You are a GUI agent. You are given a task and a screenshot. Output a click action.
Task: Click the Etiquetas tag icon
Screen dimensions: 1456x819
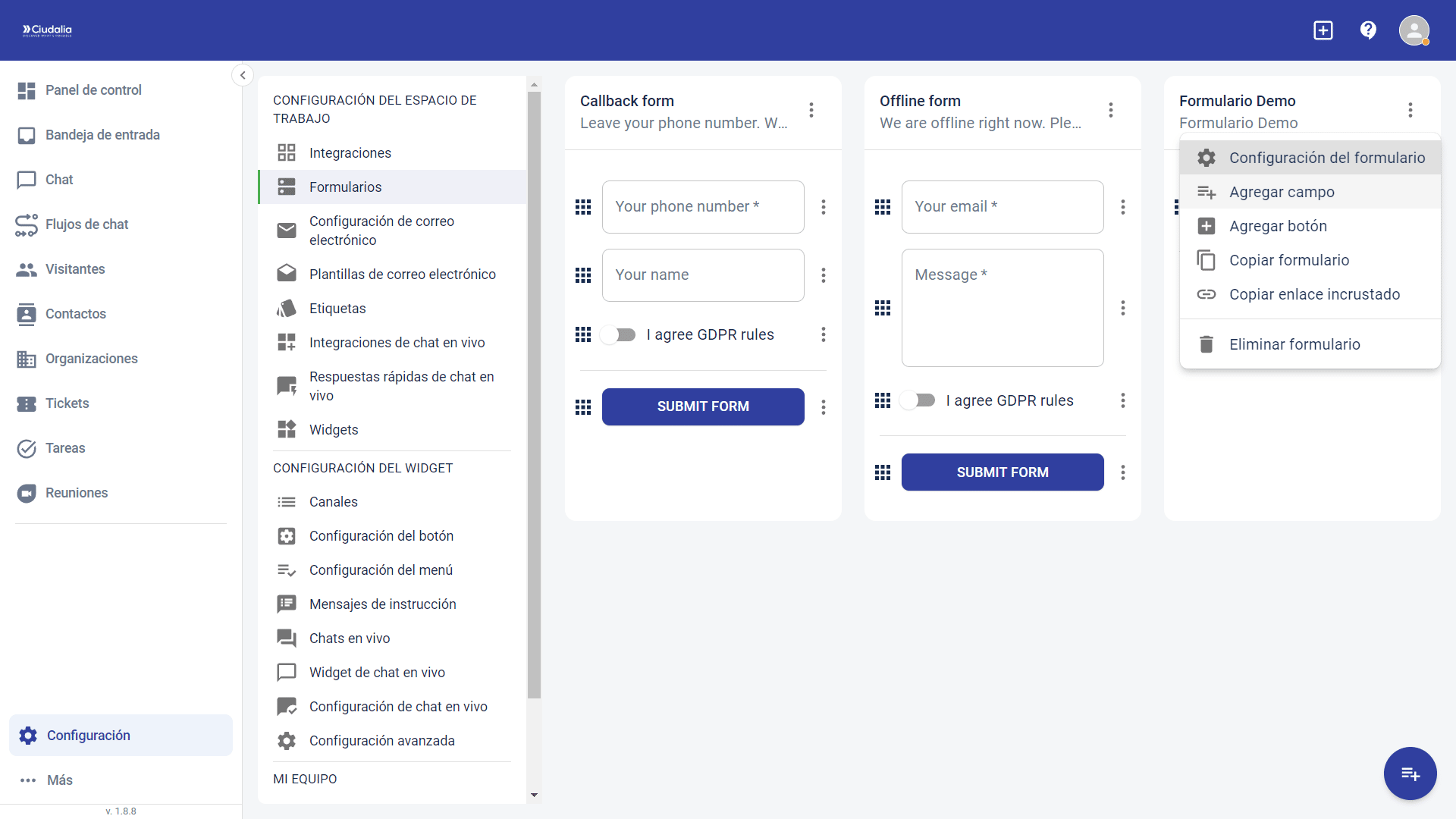pyautogui.click(x=287, y=309)
